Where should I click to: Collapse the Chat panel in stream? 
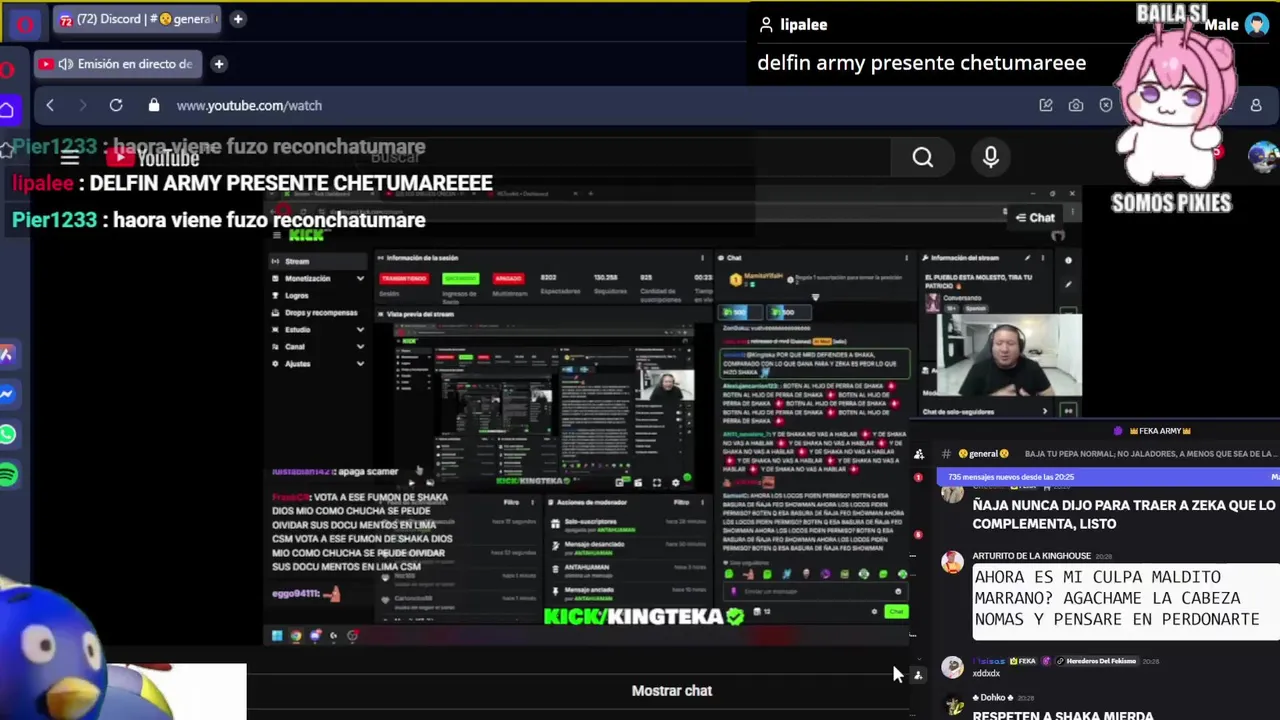tap(1035, 217)
